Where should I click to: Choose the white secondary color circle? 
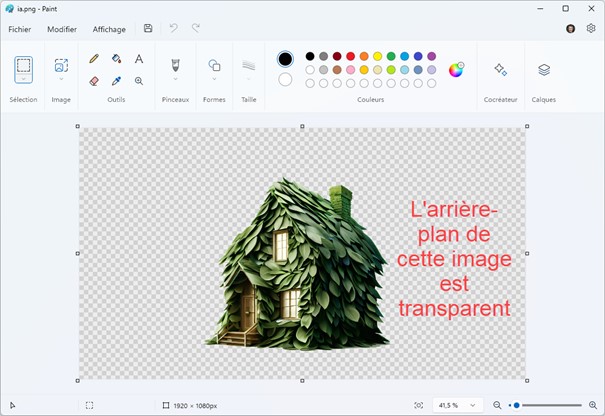point(285,80)
